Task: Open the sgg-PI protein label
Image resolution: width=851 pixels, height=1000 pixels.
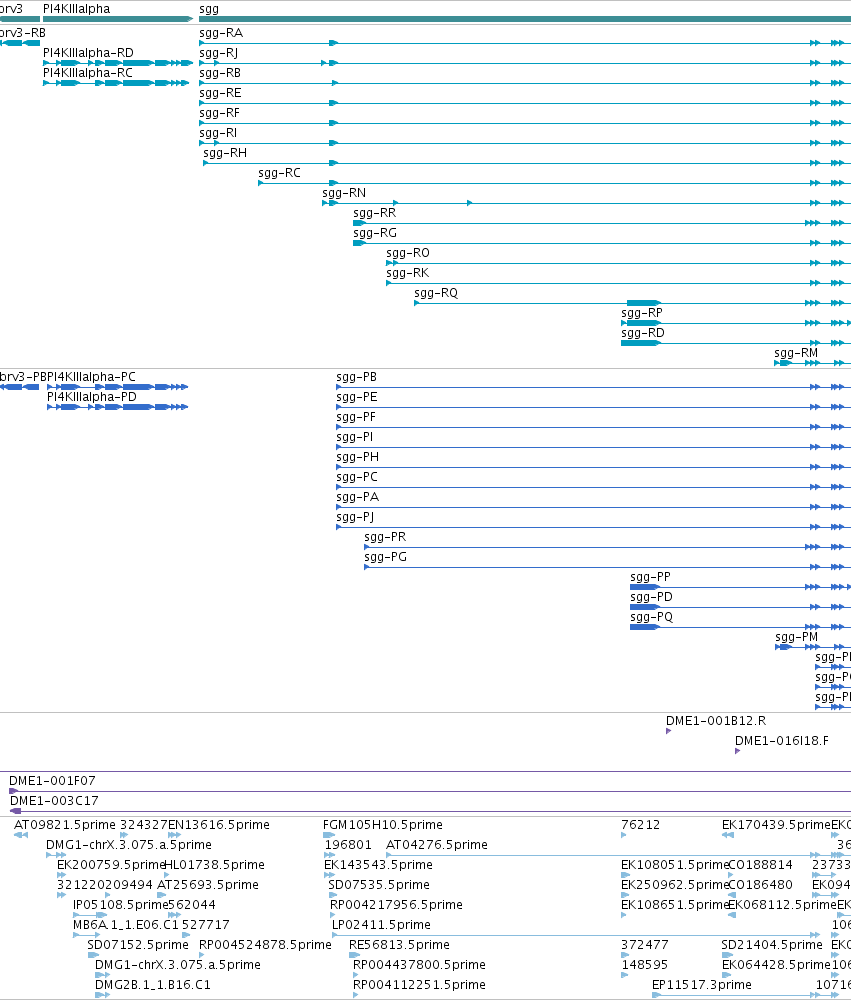Action: point(355,437)
